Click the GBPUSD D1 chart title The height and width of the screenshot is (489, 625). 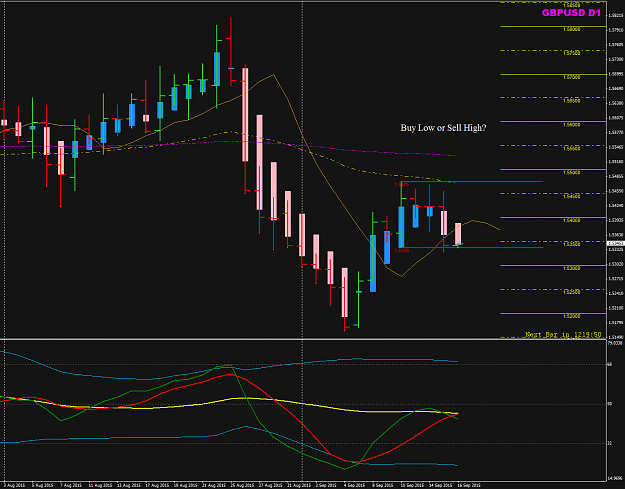coord(571,13)
